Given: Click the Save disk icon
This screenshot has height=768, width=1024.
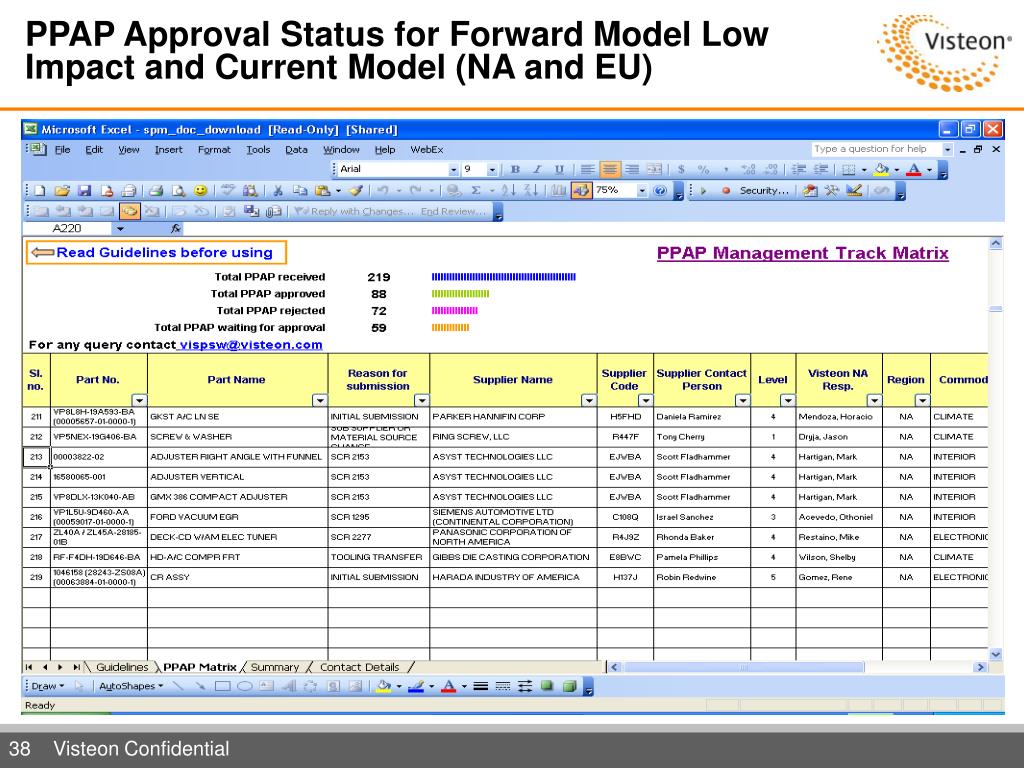Looking at the screenshot, I should click(x=84, y=191).
